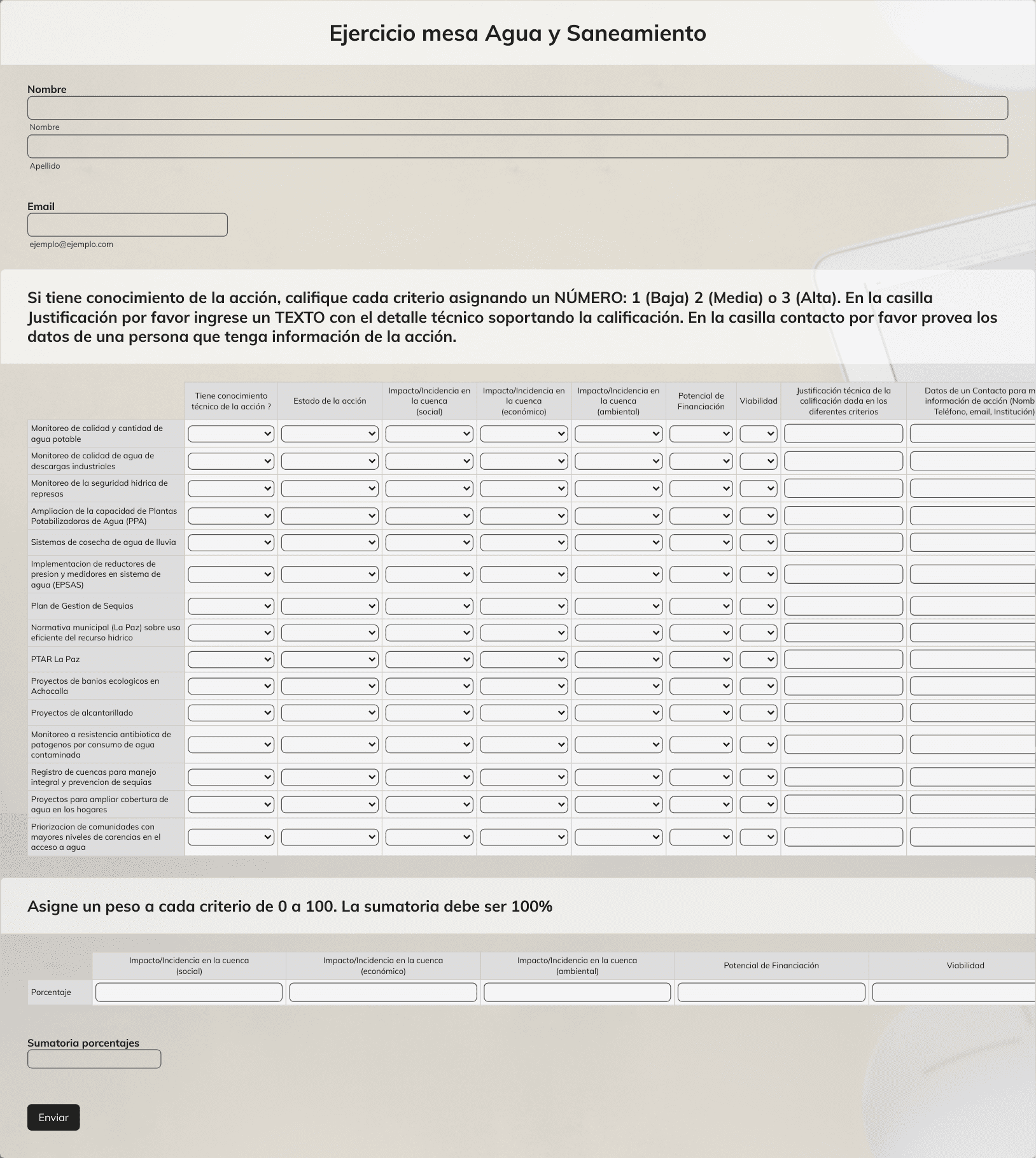Click Porcentaje field for social impact weight

point(189,992)
